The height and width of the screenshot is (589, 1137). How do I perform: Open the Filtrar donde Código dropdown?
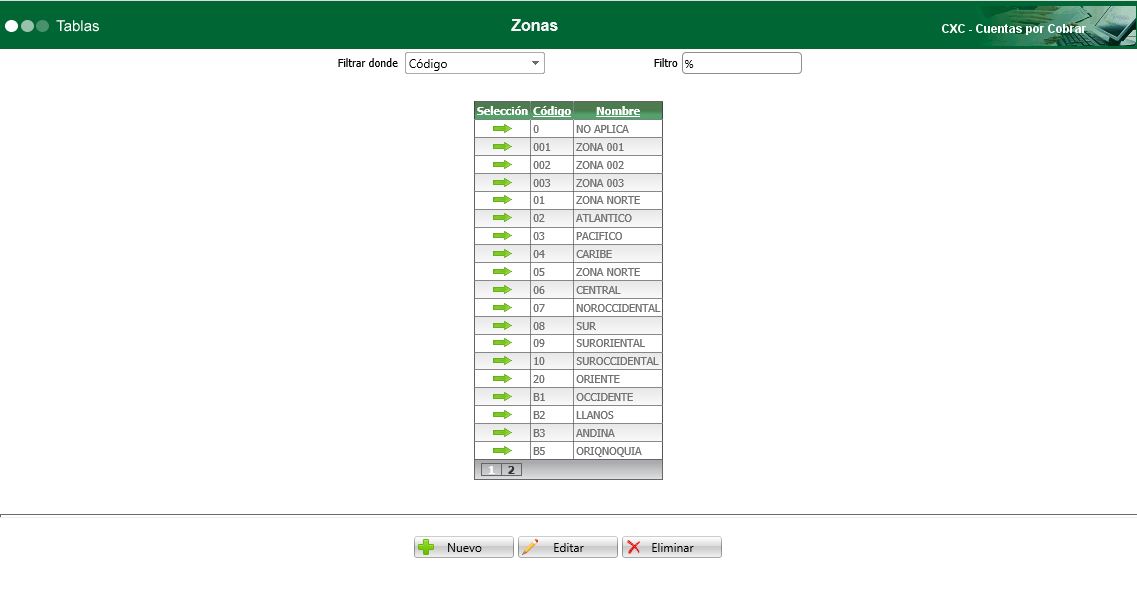click(474, 63)
